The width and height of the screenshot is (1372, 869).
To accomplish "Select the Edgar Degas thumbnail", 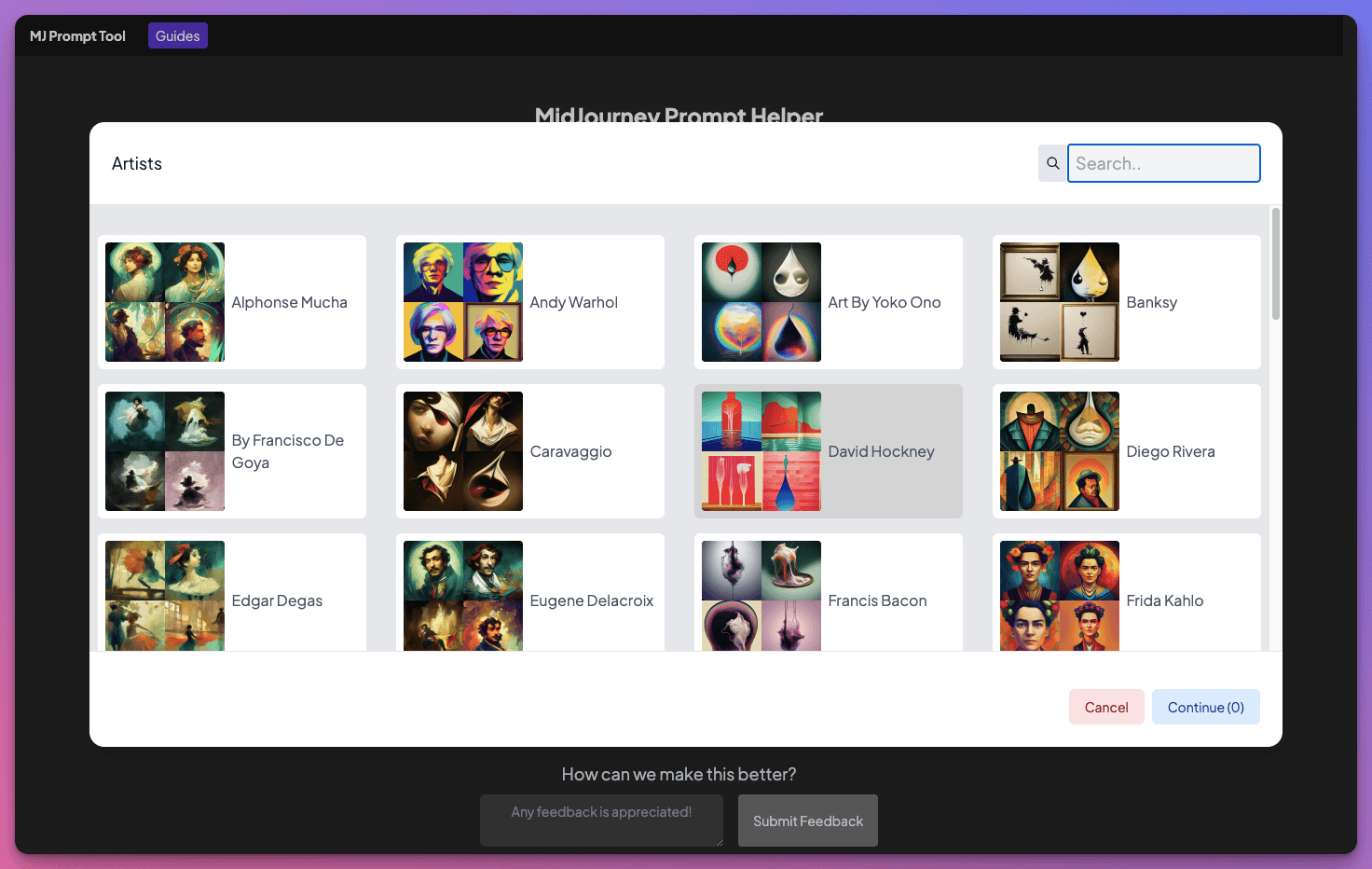I will [x=165, y=596].
